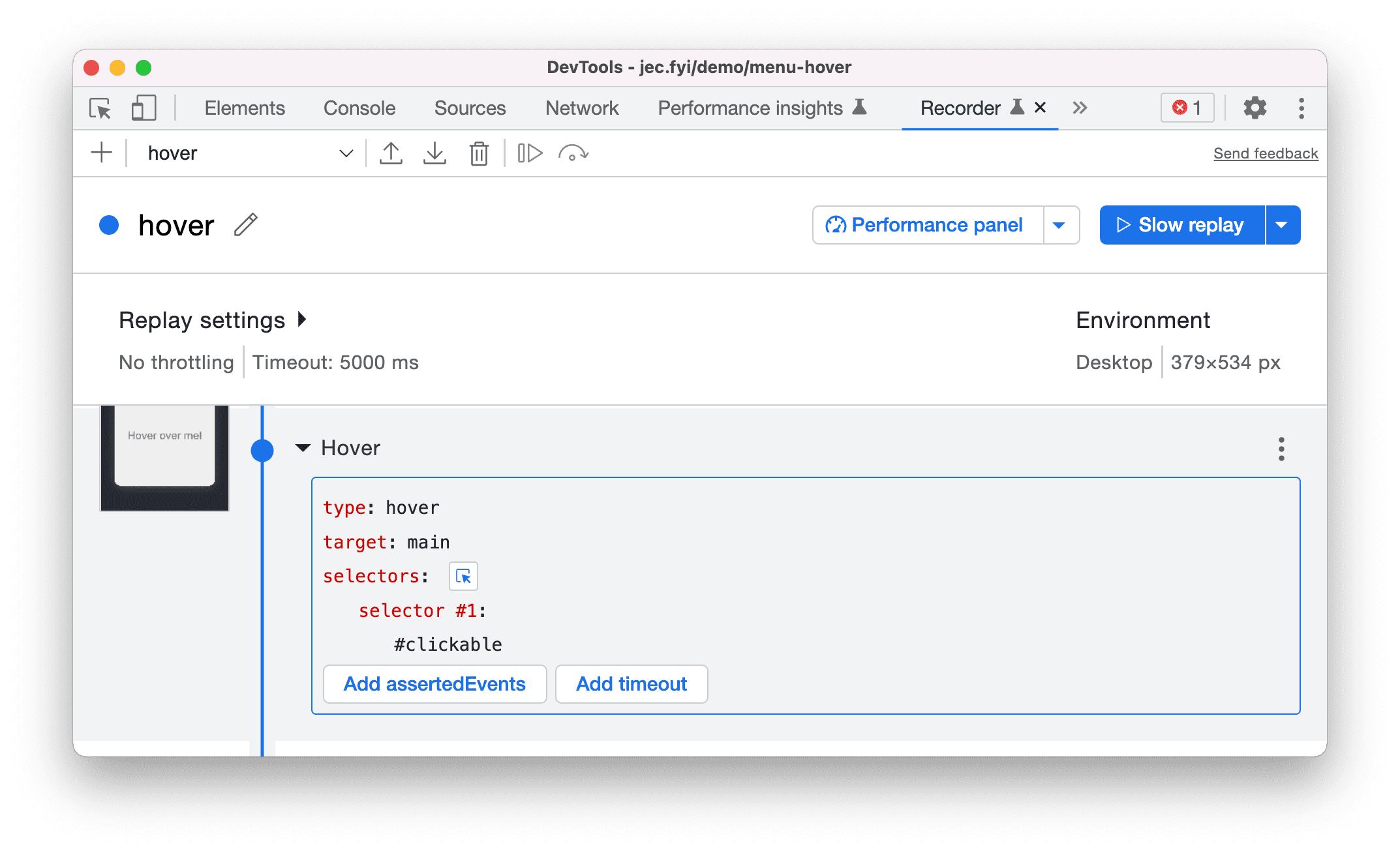
Task: Click the delete recording icon
Action: [480, 152]
